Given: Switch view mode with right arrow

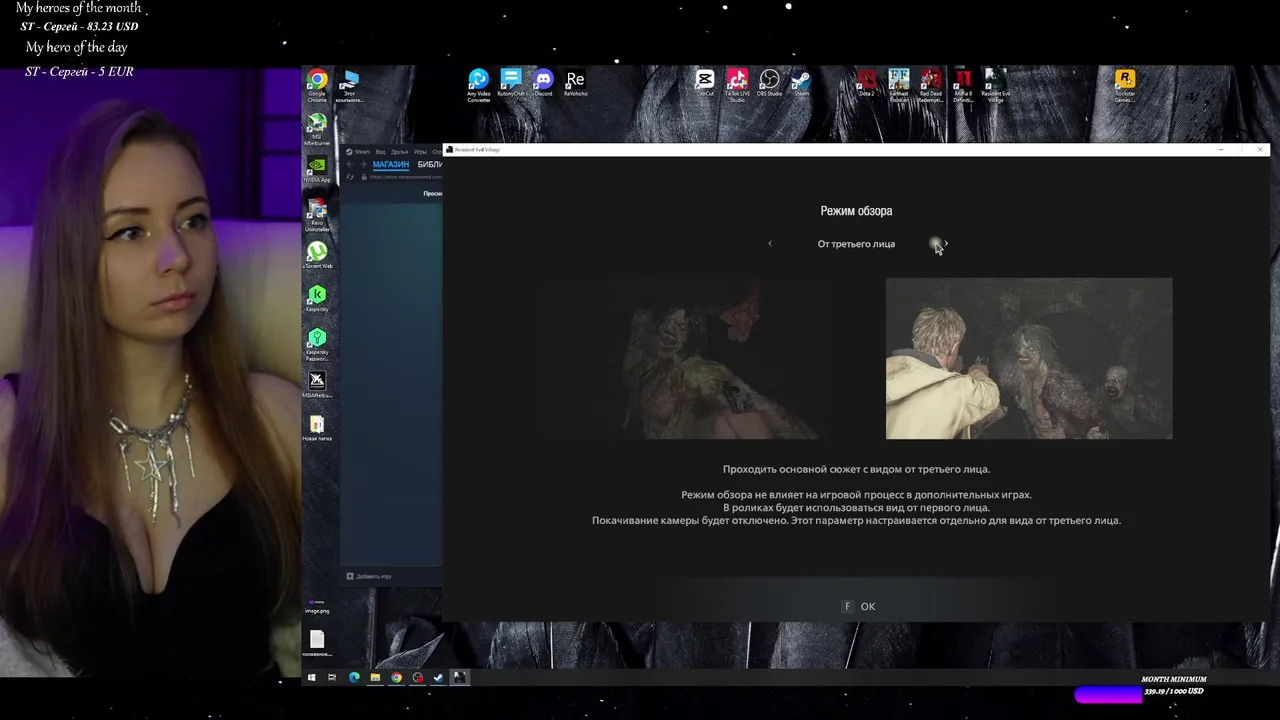Looking at the screenshot, I should (946, 243).
